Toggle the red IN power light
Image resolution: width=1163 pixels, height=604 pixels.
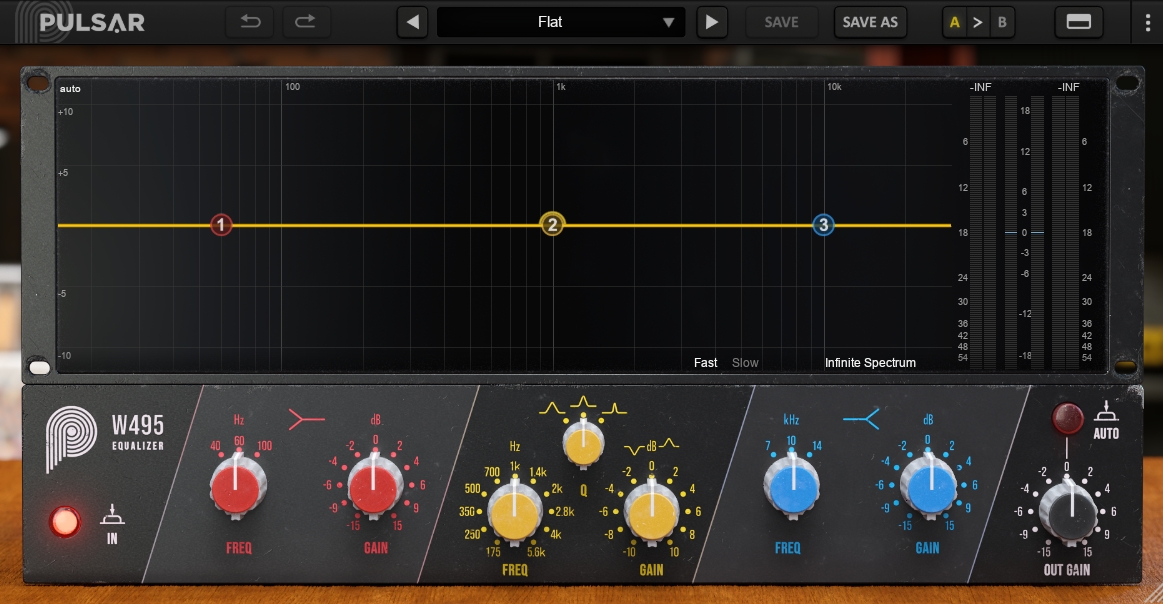(x=65, y=522)
